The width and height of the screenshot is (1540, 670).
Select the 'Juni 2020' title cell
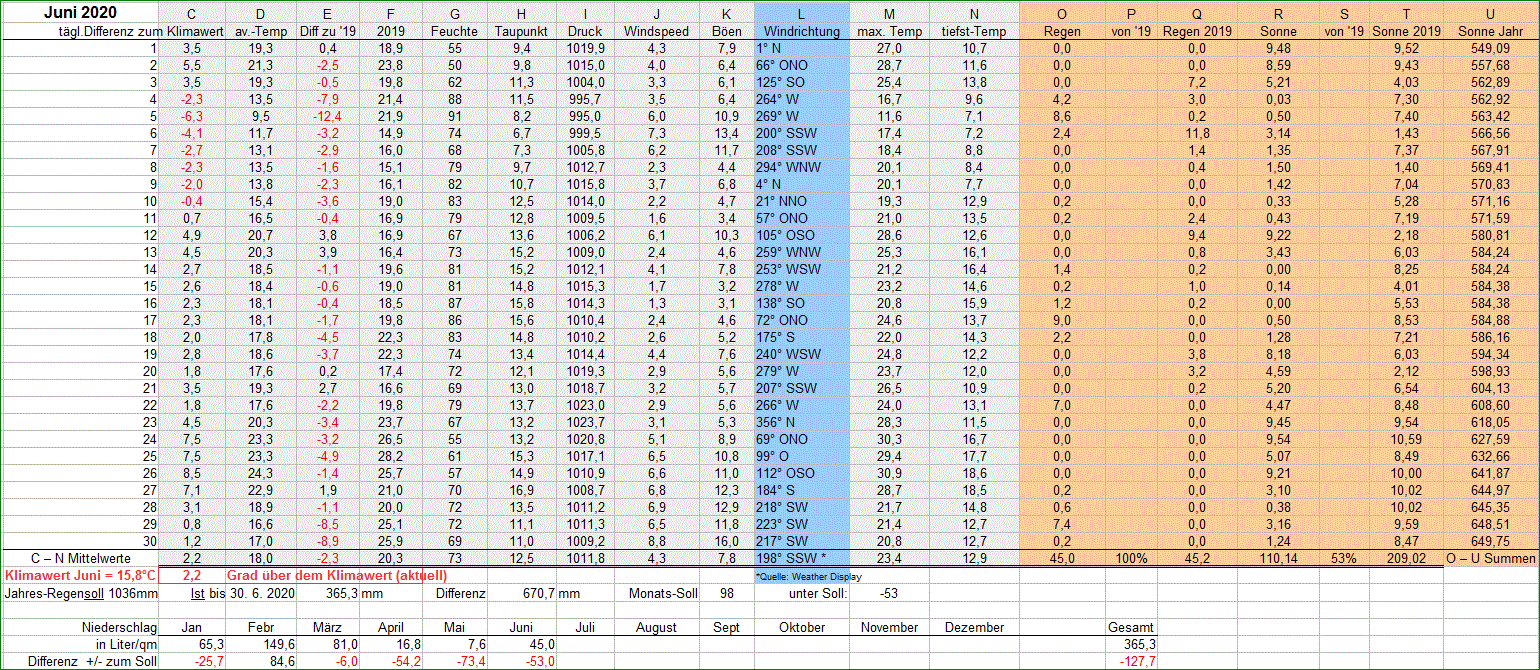point(81,13)
